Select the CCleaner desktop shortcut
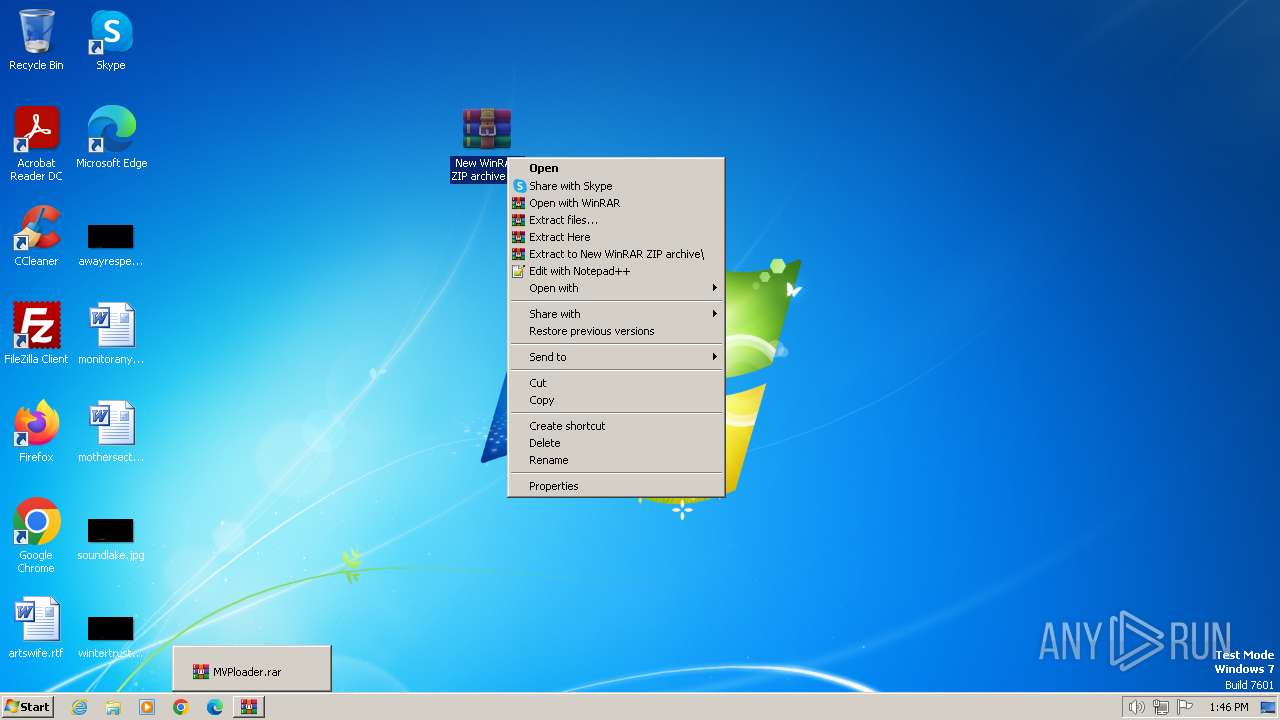Image resolution: width=1280 pixels, height=720 pixels. (x=36, y=236)
